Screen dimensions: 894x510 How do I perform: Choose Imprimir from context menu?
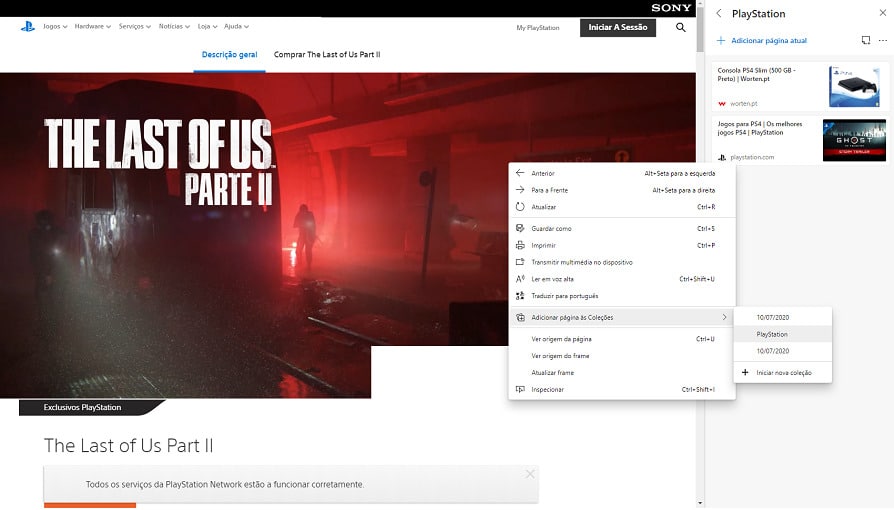(621, 245)
